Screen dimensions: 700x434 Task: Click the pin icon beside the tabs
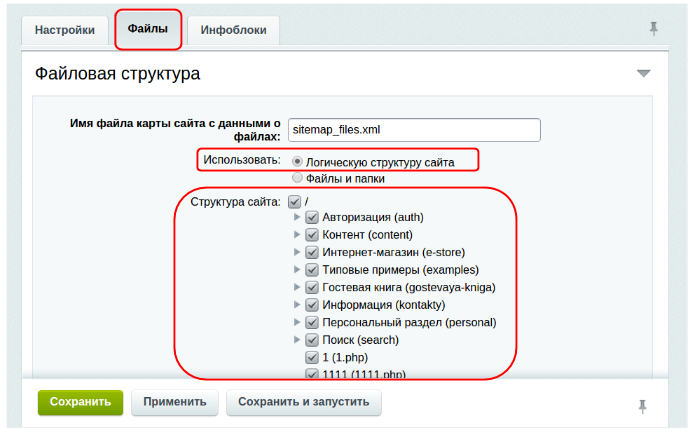(x=654, y=29)
